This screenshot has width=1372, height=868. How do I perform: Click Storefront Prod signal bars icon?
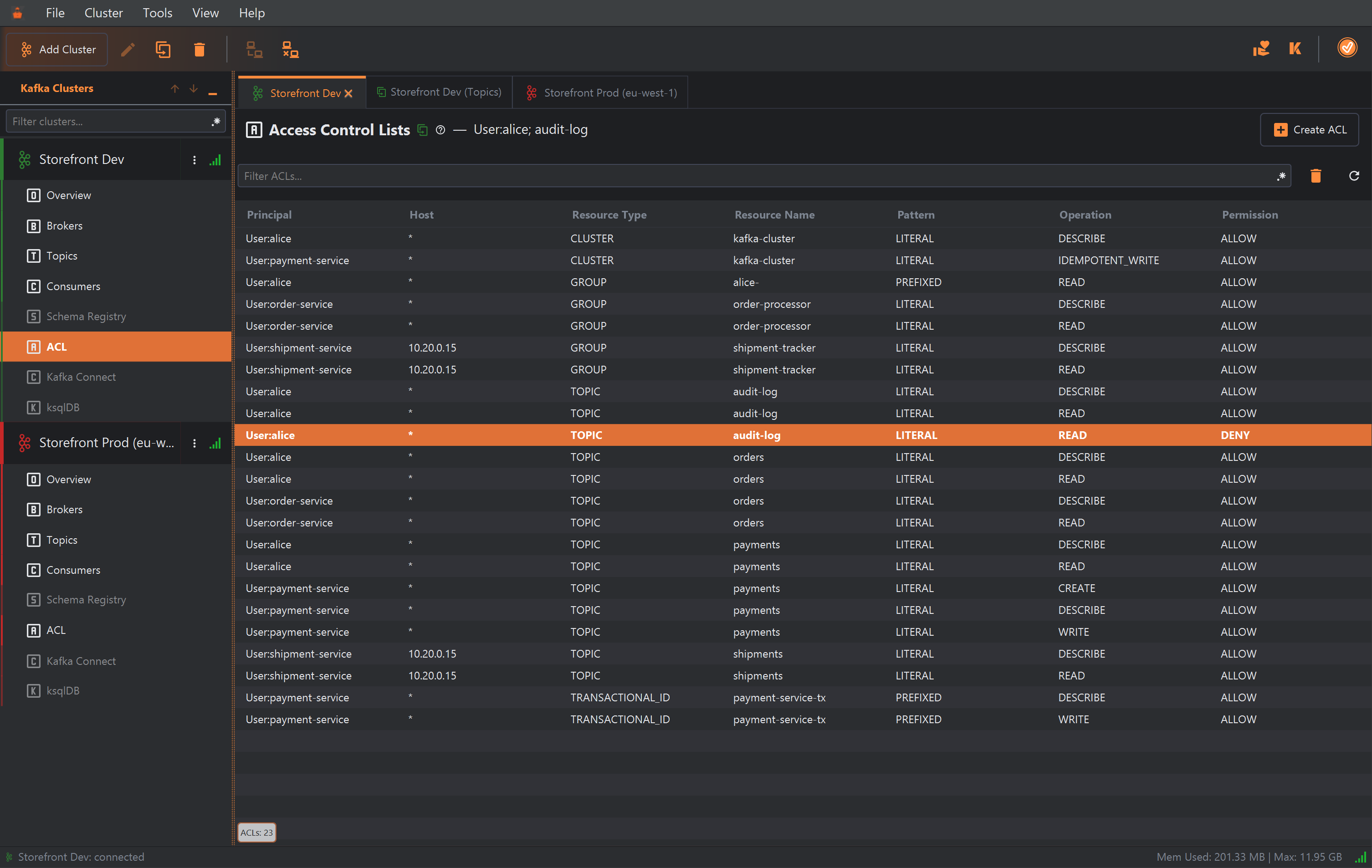215,443
